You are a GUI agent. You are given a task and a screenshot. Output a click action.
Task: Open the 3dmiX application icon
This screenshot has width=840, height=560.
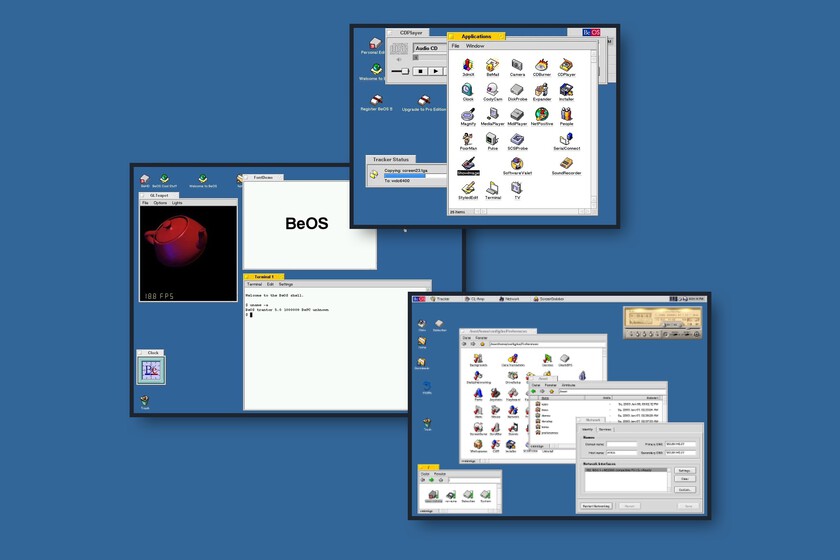[468, 66]
